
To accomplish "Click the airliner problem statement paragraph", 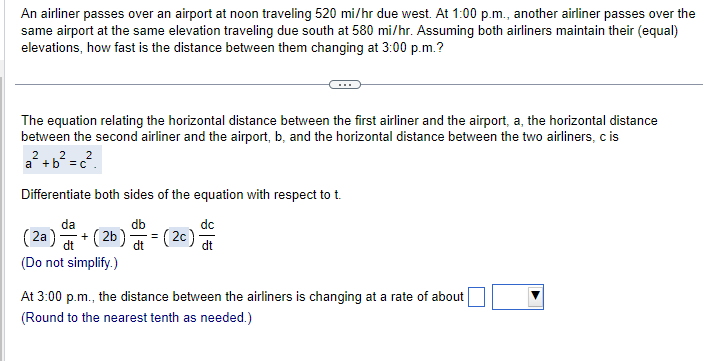I will 358,31.
